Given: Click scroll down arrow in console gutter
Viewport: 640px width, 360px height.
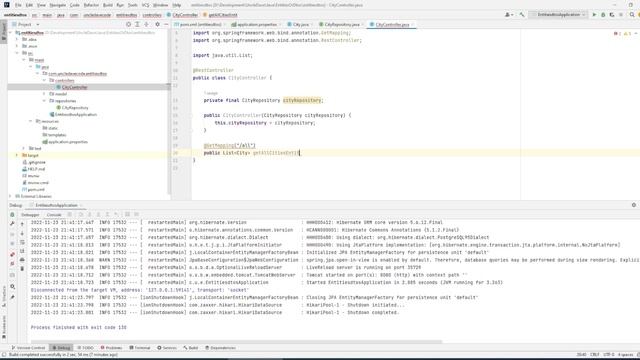Looking at the screenshot, I should point(22,233).
